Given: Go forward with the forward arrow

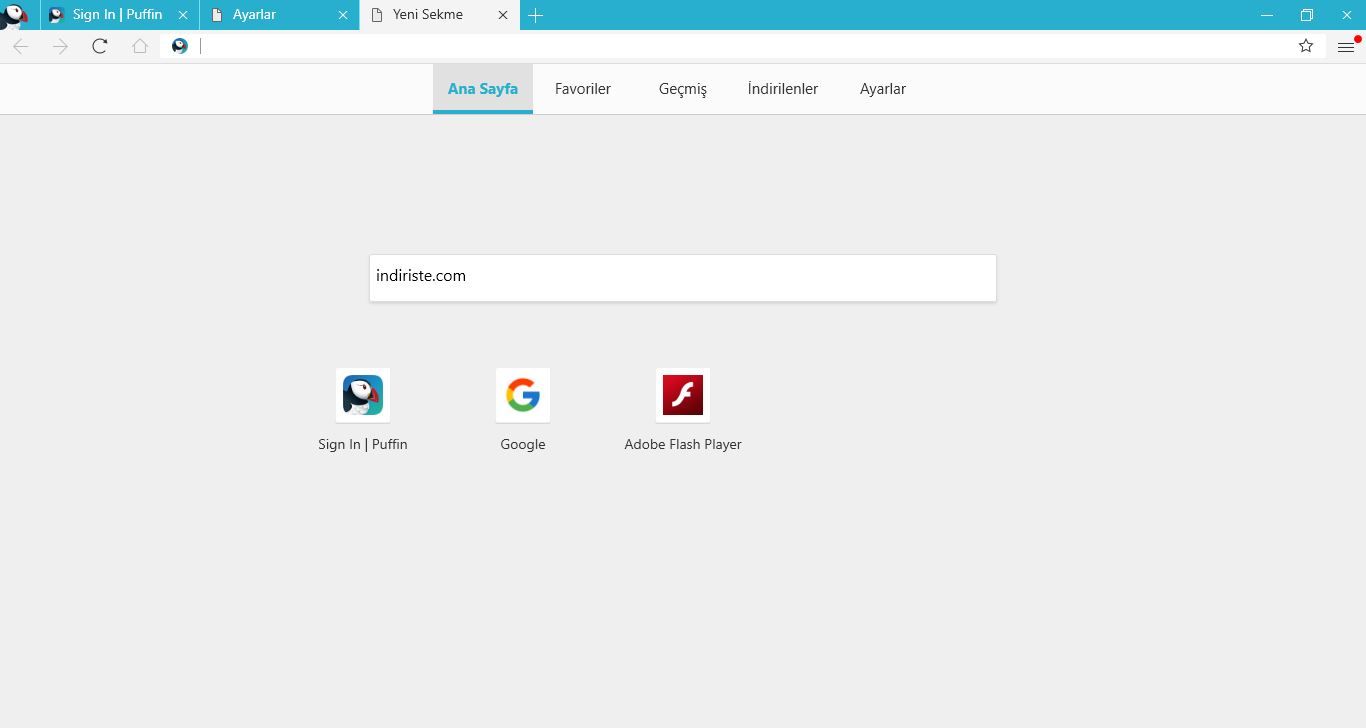Looking at the screenshot, I should point(60,46).
